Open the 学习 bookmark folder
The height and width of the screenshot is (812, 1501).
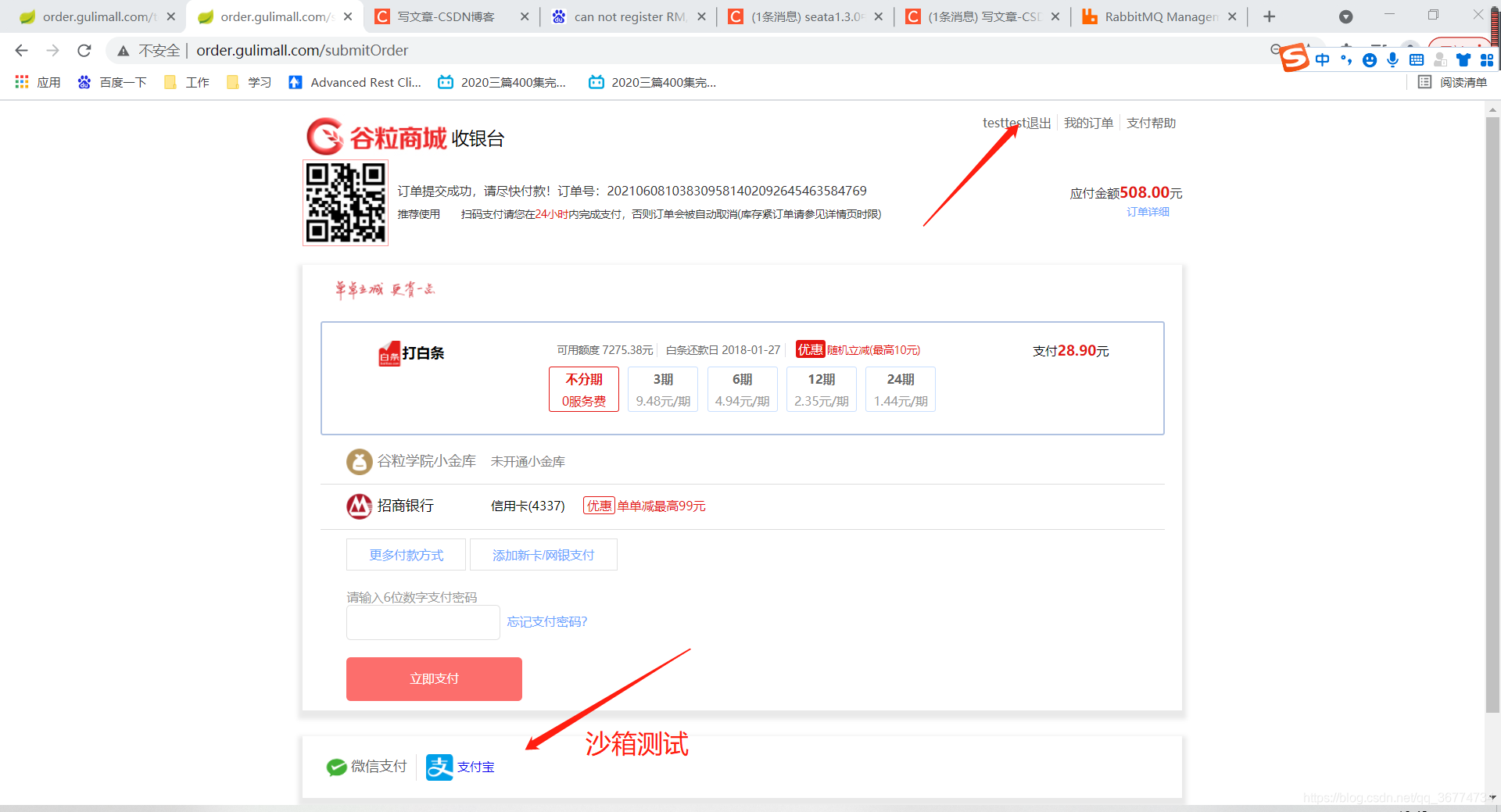click(x=249, y=82)
